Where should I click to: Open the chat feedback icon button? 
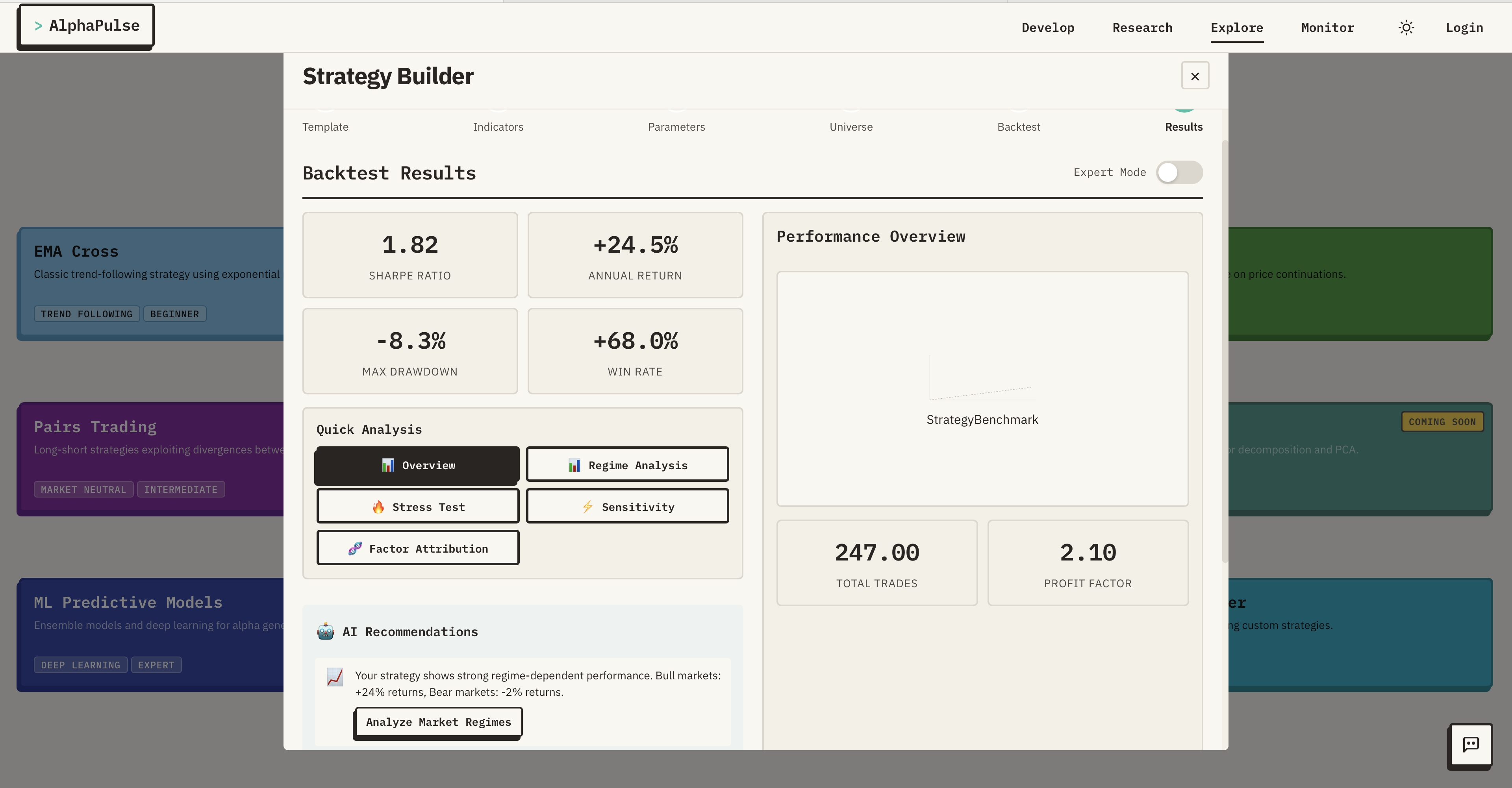1470,745
